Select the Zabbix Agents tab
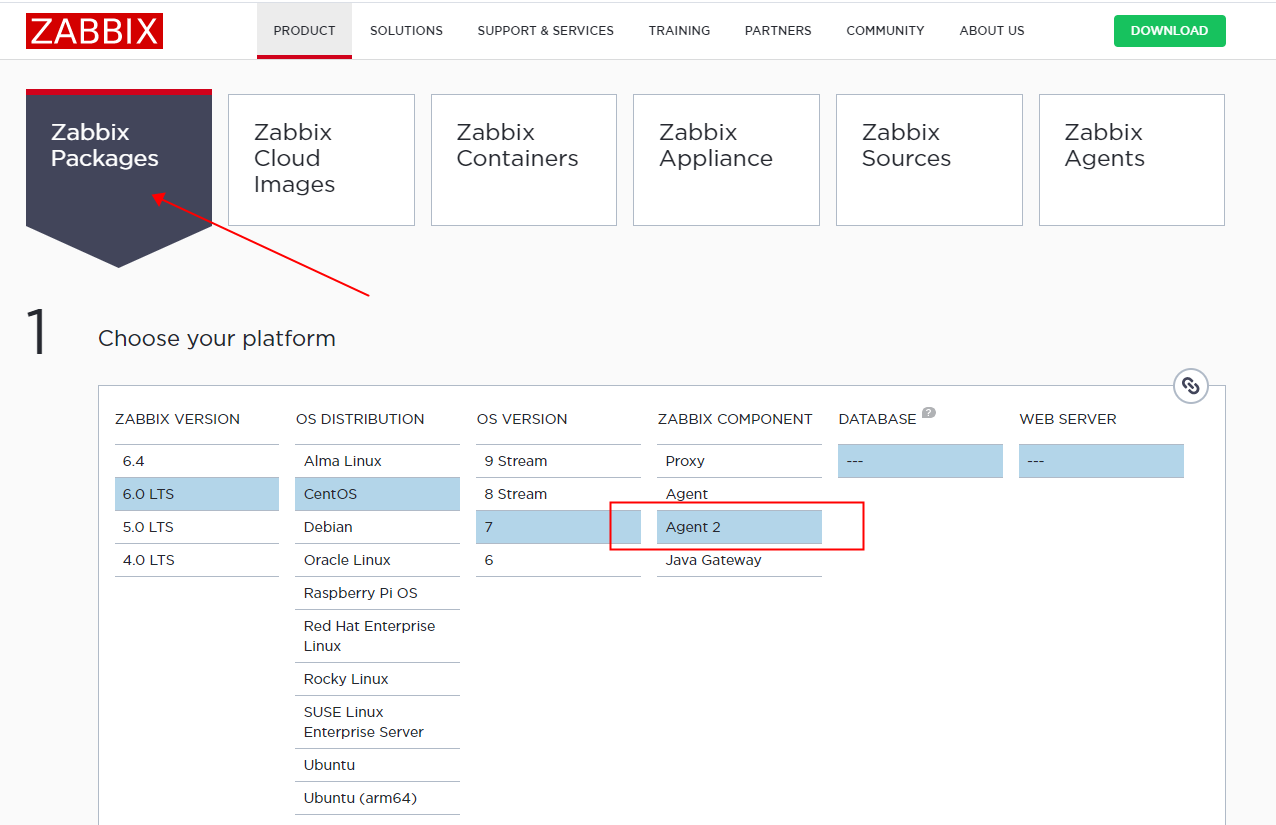Viewport: 1276px width, 825px height. point(1131,160)
